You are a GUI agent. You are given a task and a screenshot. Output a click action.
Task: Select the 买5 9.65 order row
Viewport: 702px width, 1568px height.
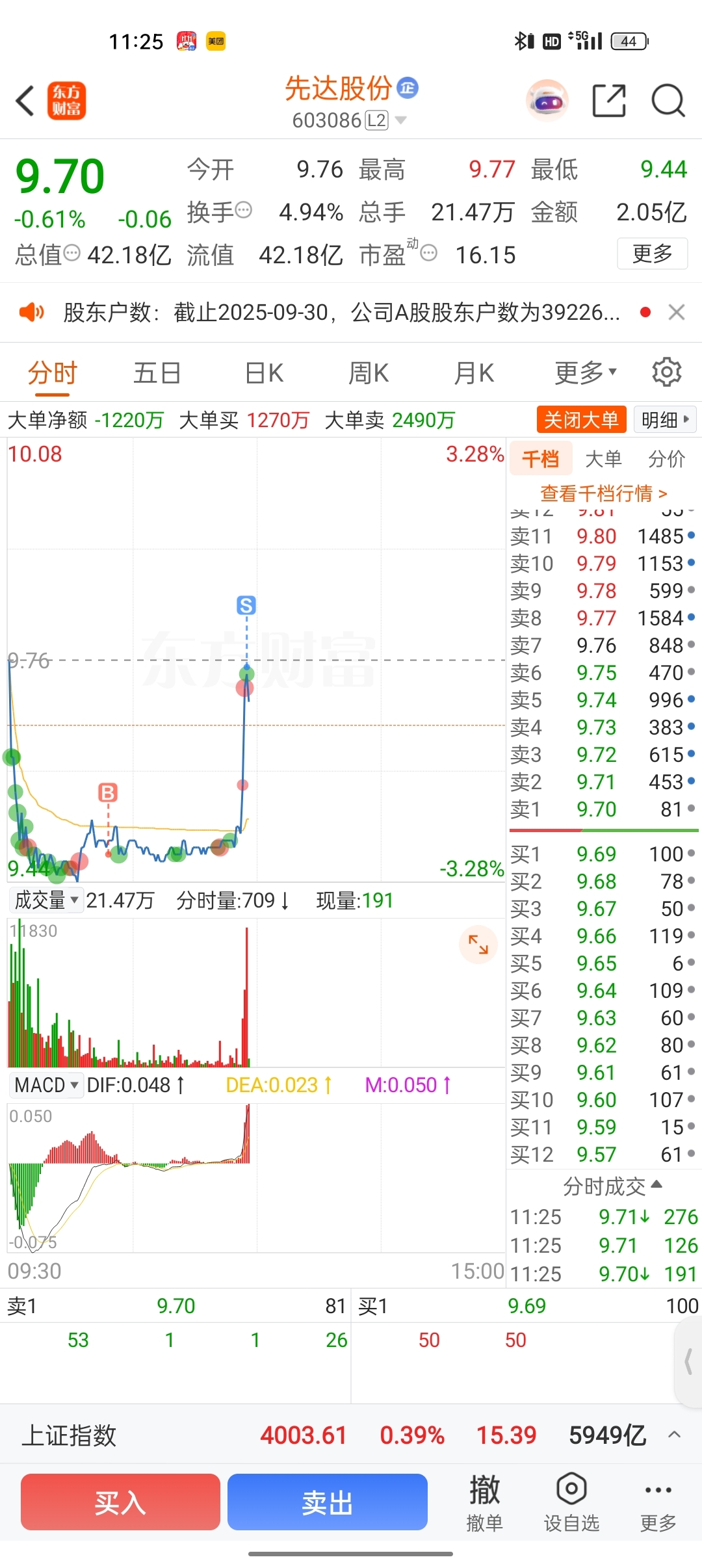(603, 963)
